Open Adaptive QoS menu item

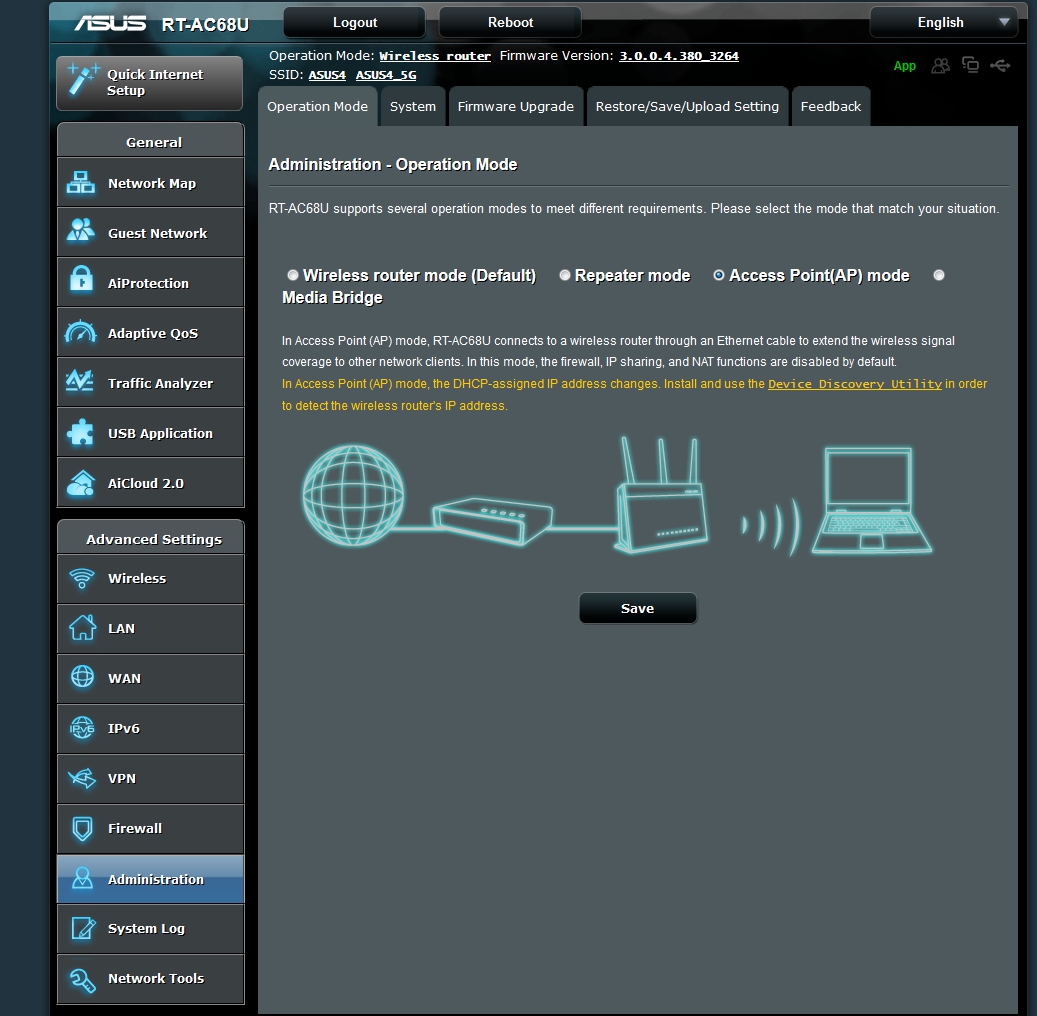click(x=151, y=333)
